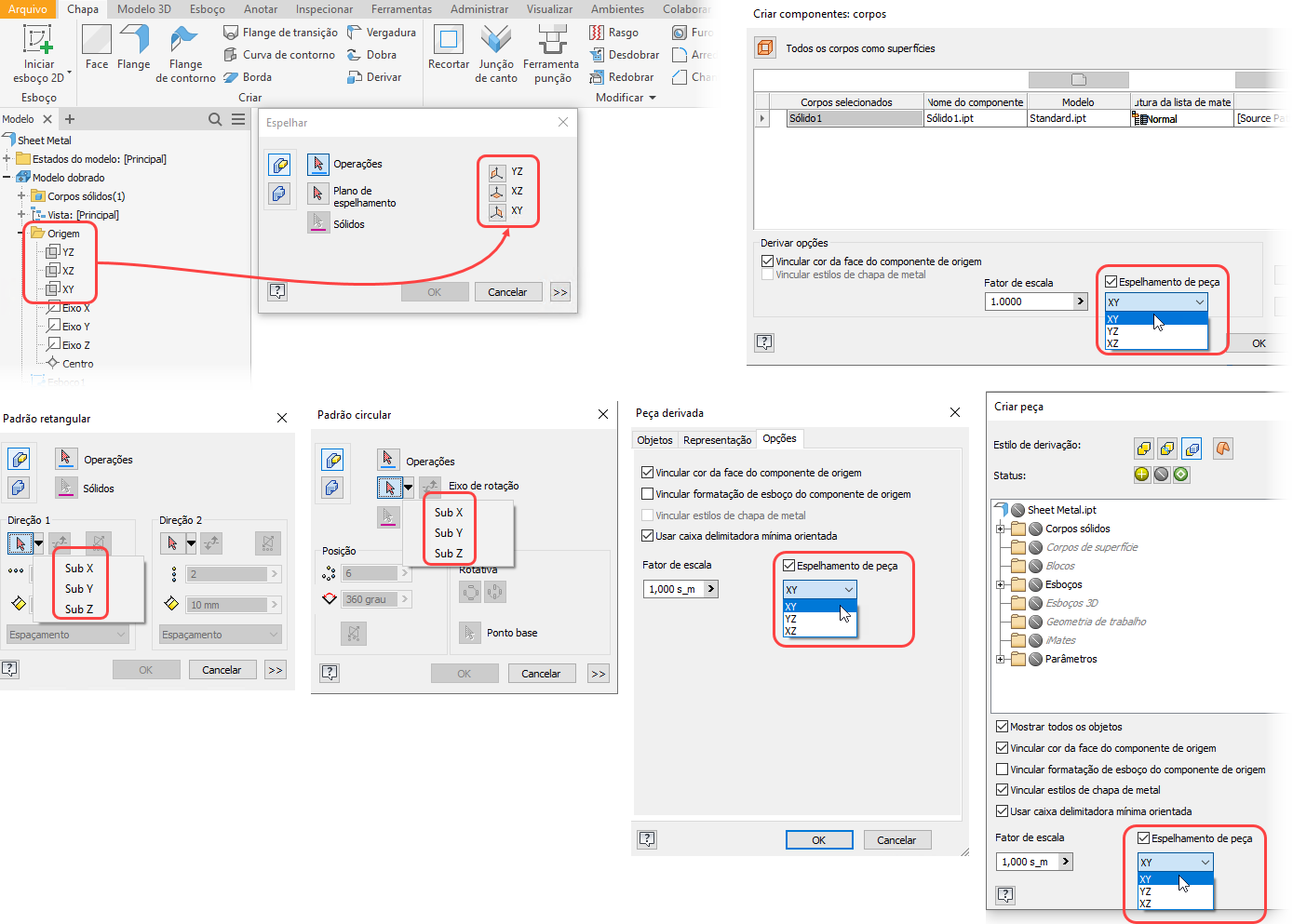This screenshot has height=924, width=1293.
Task: Click the XY plane button in Espelhar dialog
Action: (x=497, y=211)
